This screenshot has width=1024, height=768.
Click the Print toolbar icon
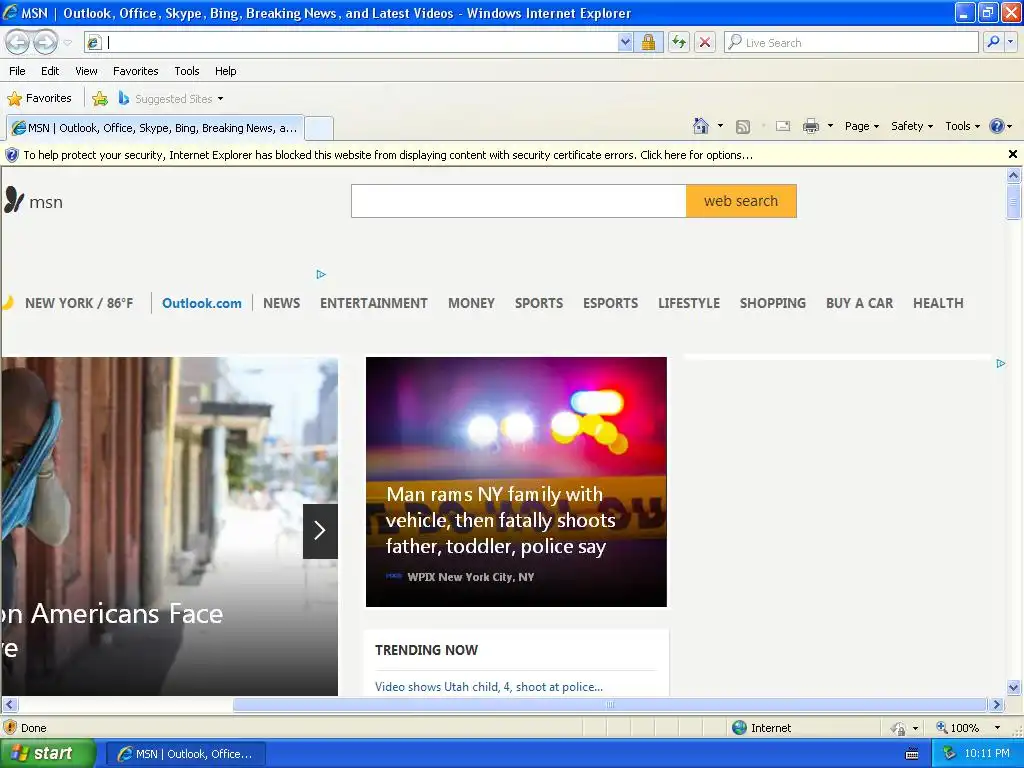tap(810, 126)
